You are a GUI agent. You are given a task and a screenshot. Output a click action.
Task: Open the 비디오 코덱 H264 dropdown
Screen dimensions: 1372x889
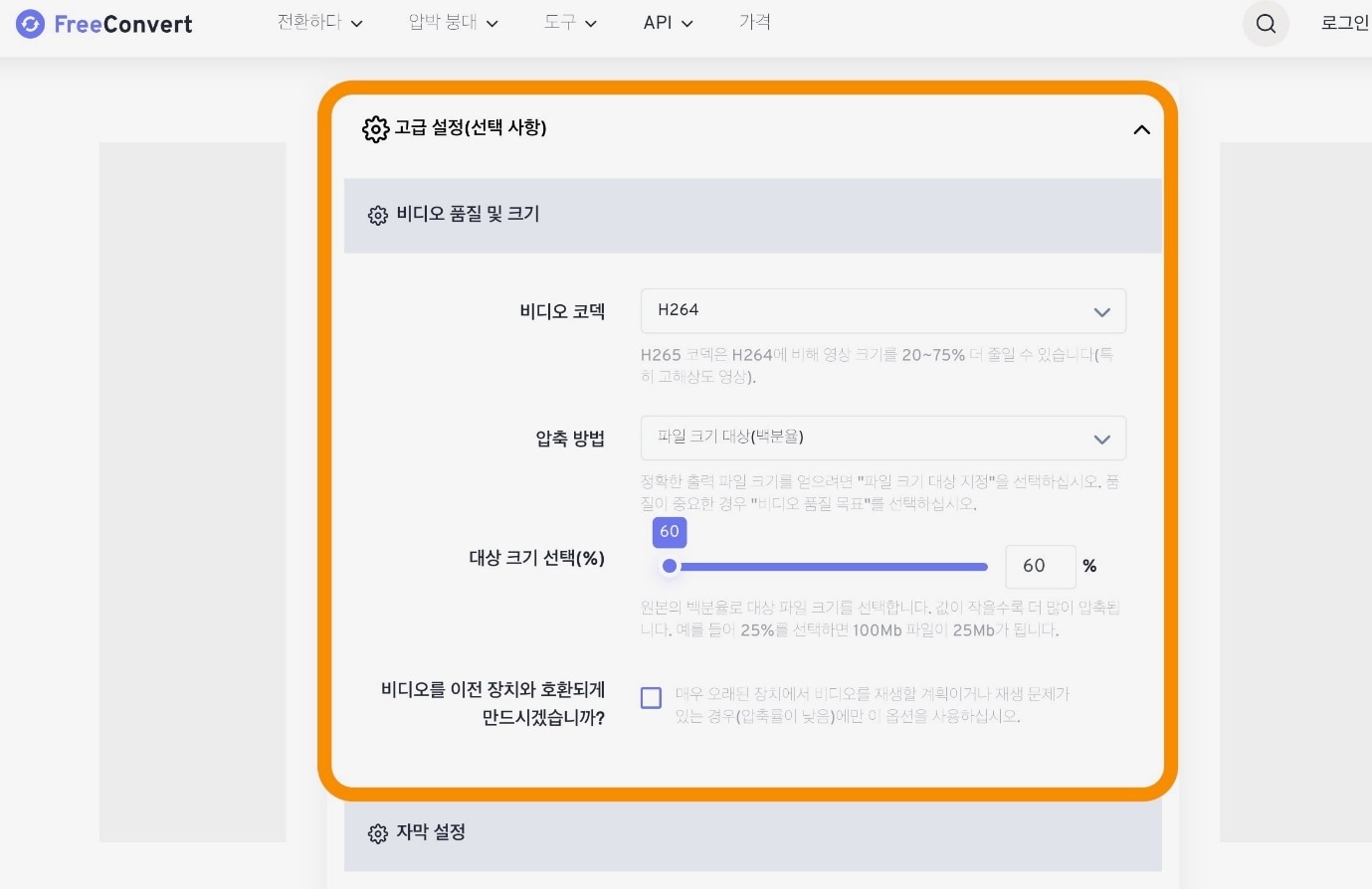(x=882, y=311)
